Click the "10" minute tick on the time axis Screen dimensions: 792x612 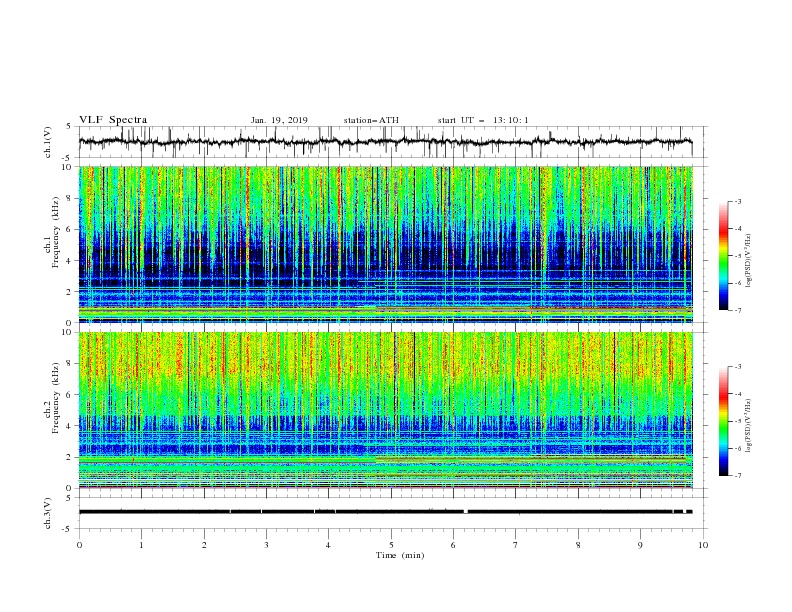[x=703, y=545]
